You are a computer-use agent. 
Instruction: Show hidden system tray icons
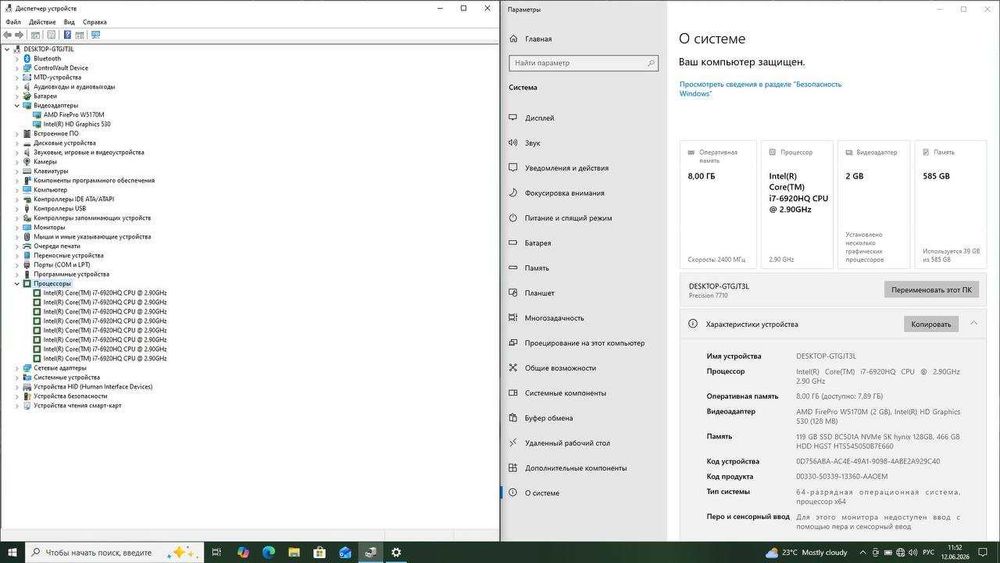tap(862, 552)
